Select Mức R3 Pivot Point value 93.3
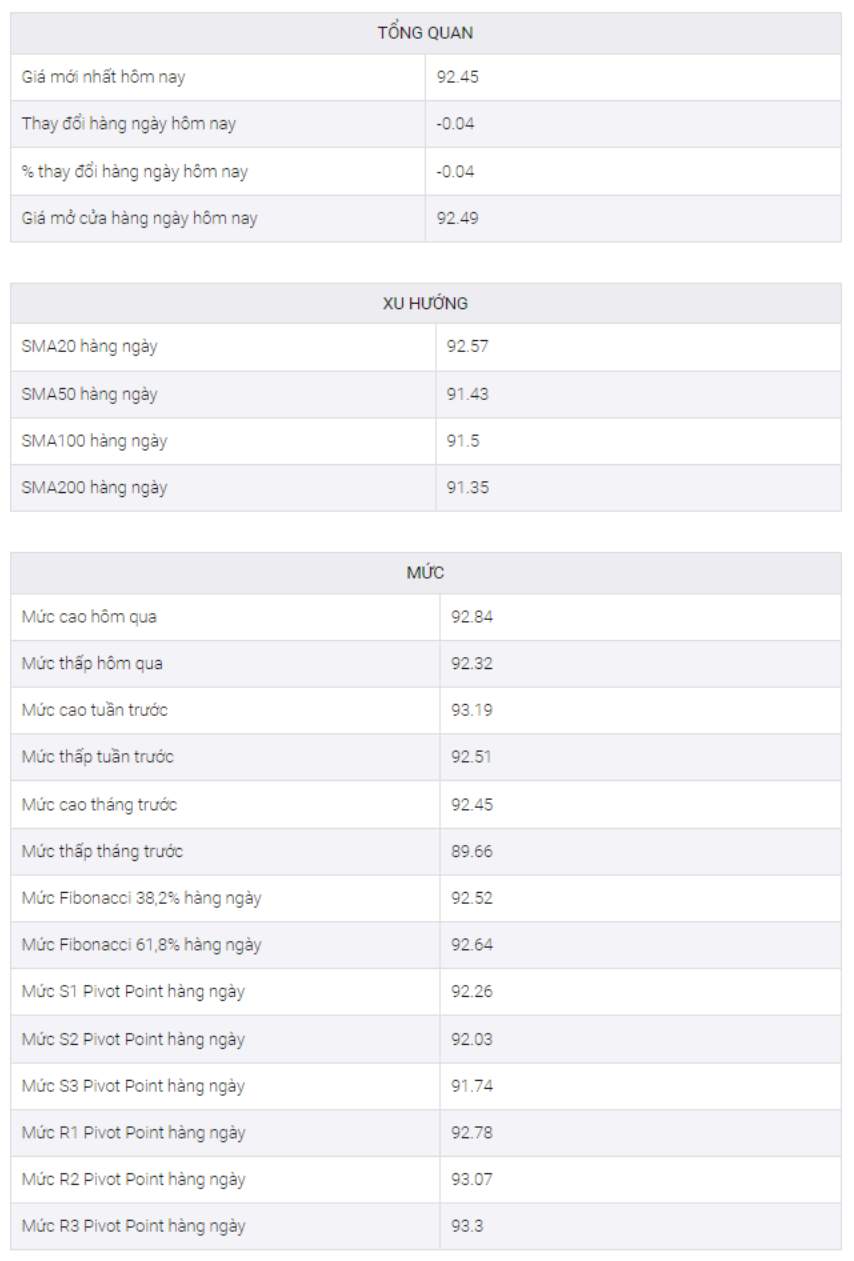Image resolution: width=854 pixels, height=1261 pixels. tap(466, 1227)
